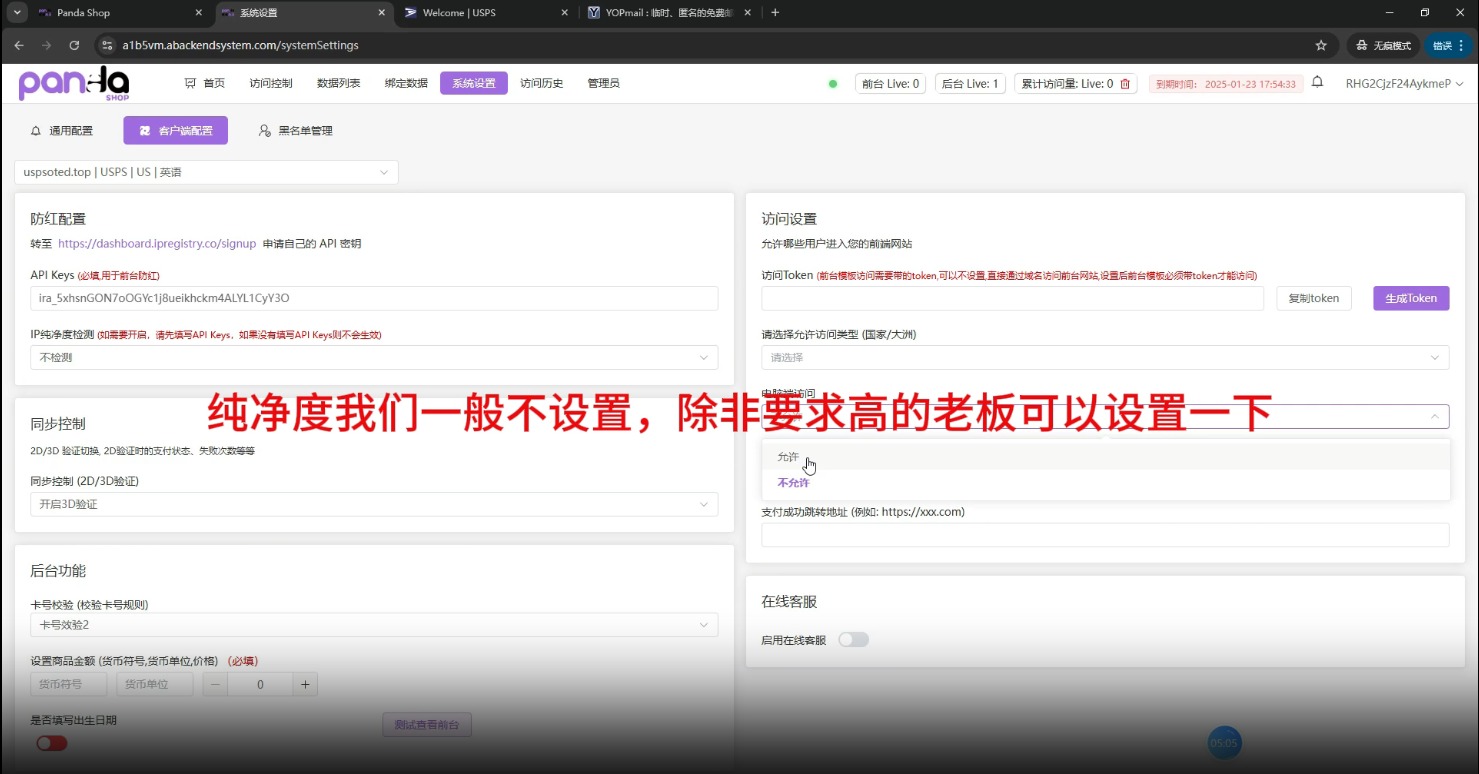Open 访问控制 menu item

(x=271, y=84)
